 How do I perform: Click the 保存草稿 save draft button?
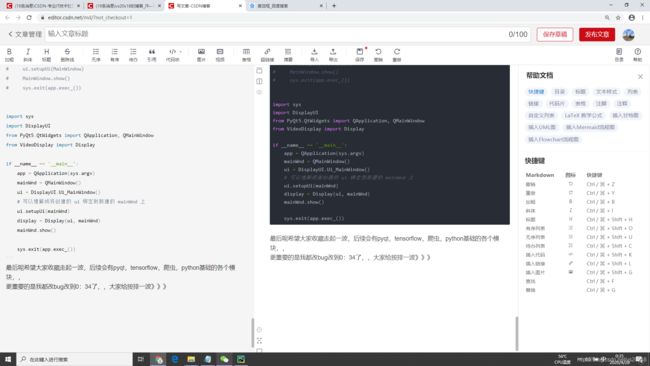click(x=555, y=34)
